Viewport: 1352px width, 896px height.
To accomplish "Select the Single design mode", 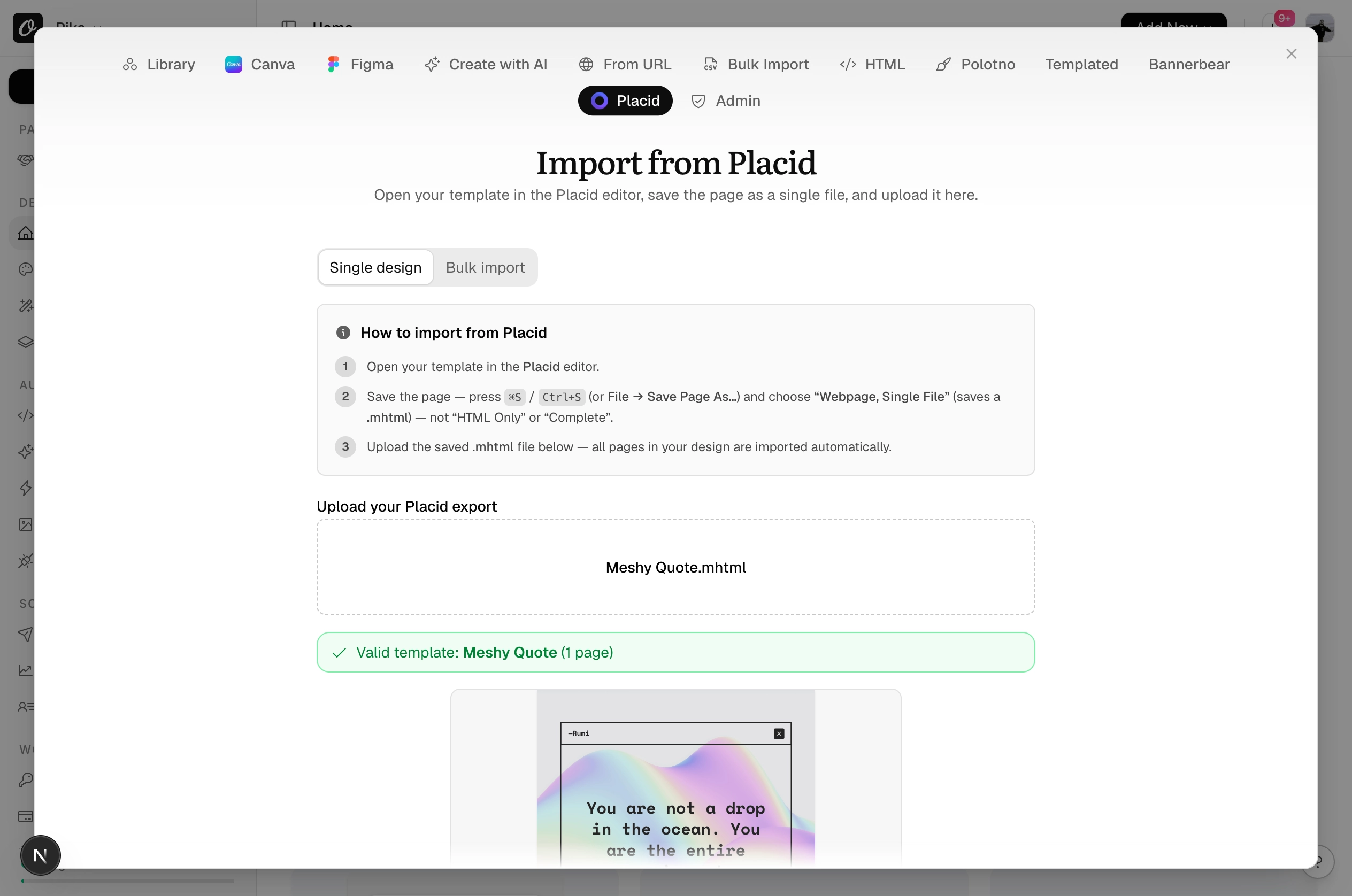I will [375, 268].
